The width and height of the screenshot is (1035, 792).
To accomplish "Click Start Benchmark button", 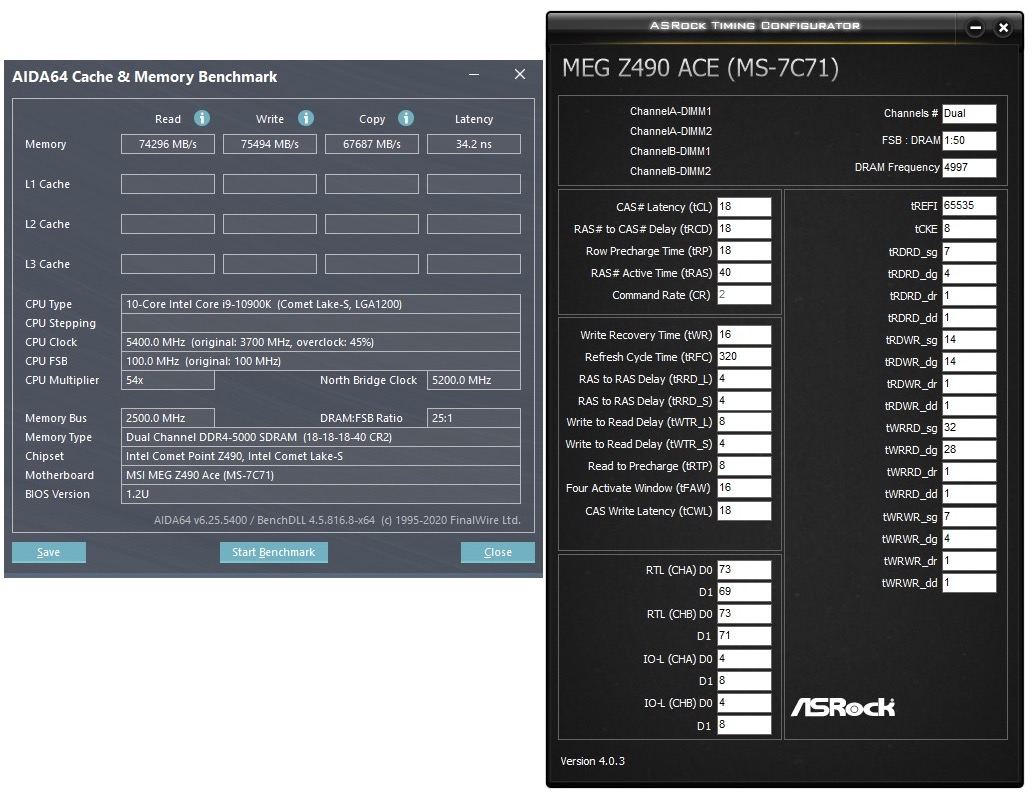I will (273, 552).
